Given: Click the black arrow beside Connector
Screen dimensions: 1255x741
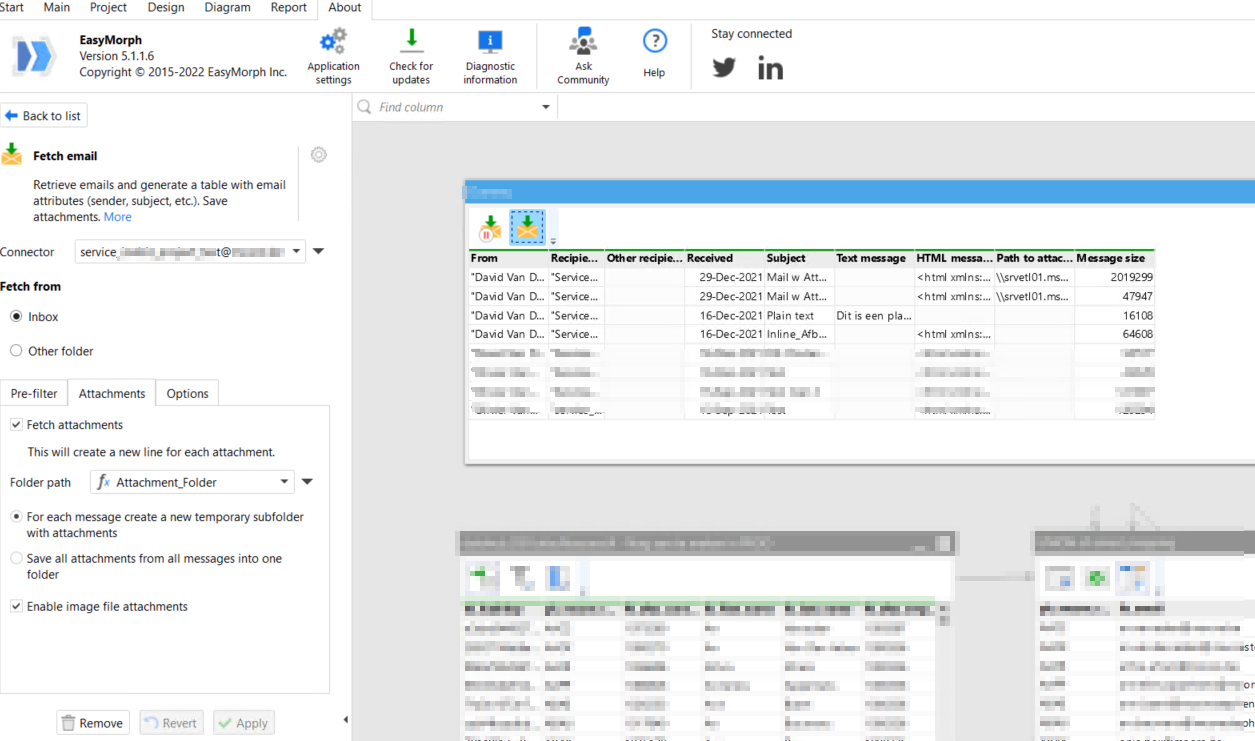Looking at the screenshot, I should 319,252.
